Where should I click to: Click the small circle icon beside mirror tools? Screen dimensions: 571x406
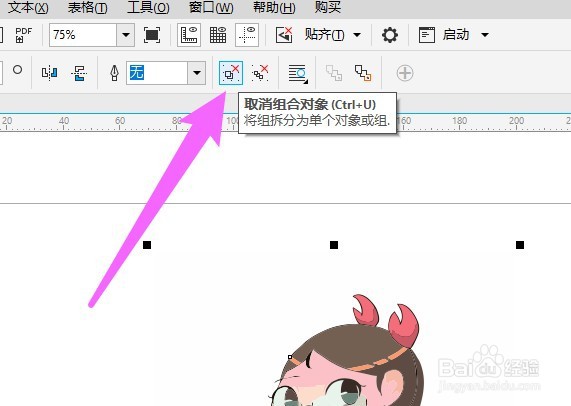pos(17,70)
